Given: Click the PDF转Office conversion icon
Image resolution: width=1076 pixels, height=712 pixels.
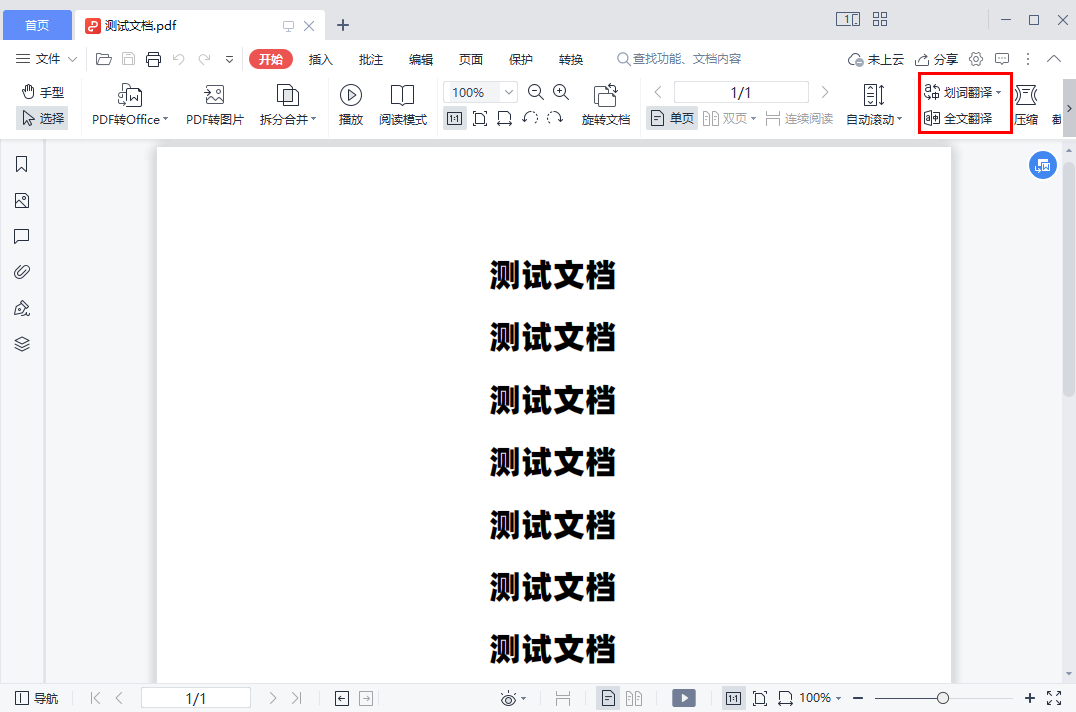Looking at the screenshot, I should pos(130,96).
